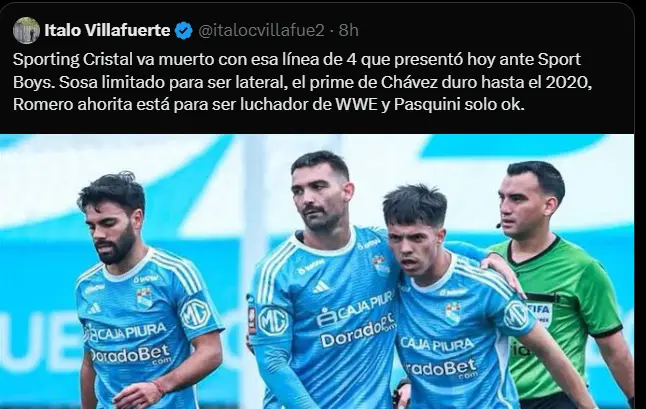Screen dimensions: 646x409
Task: Open the Italo Villafuerte display name link
Action: 107,30
